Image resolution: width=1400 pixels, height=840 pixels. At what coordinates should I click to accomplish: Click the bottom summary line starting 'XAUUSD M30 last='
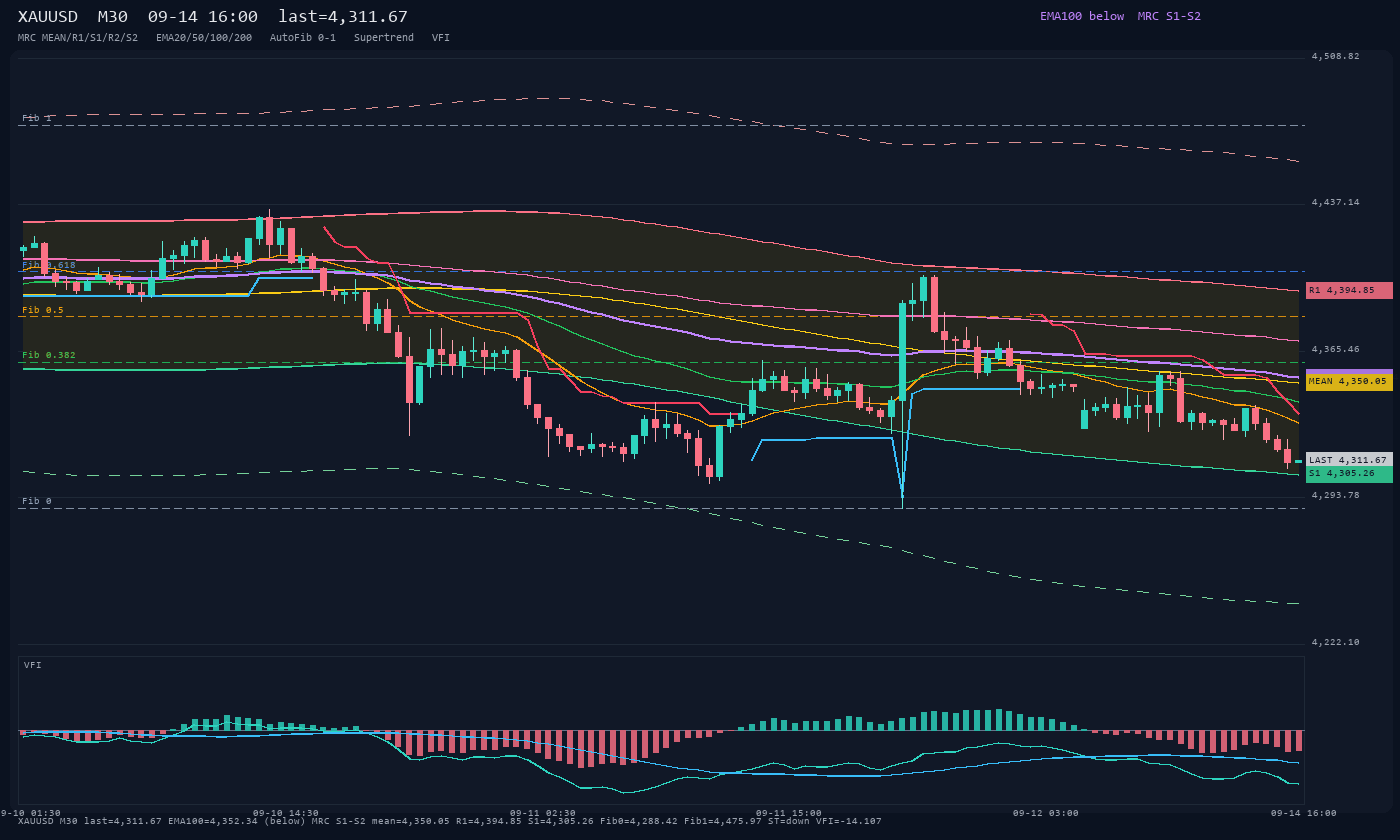coord(450,821)
